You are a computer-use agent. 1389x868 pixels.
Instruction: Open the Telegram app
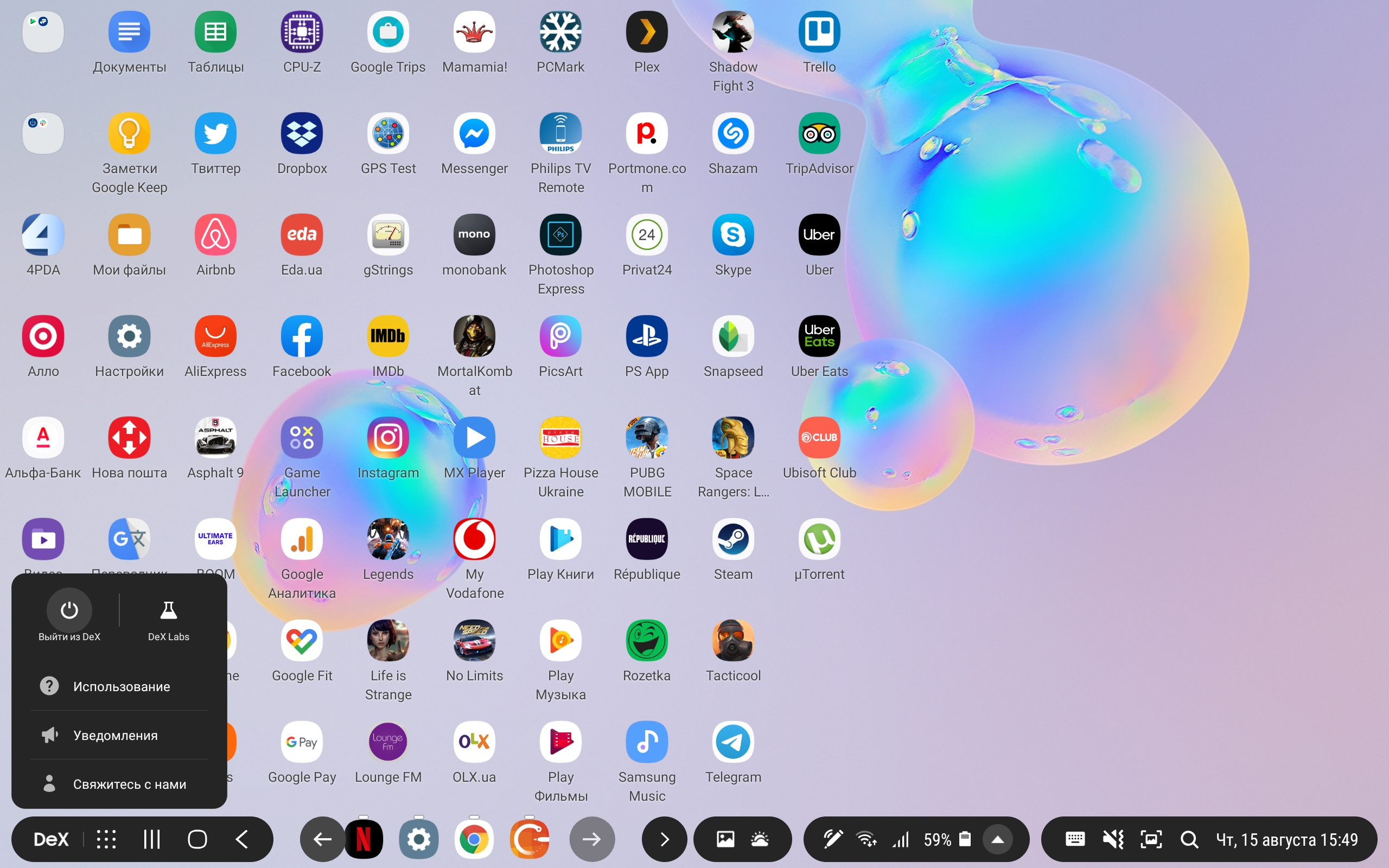tap(733, 742)
